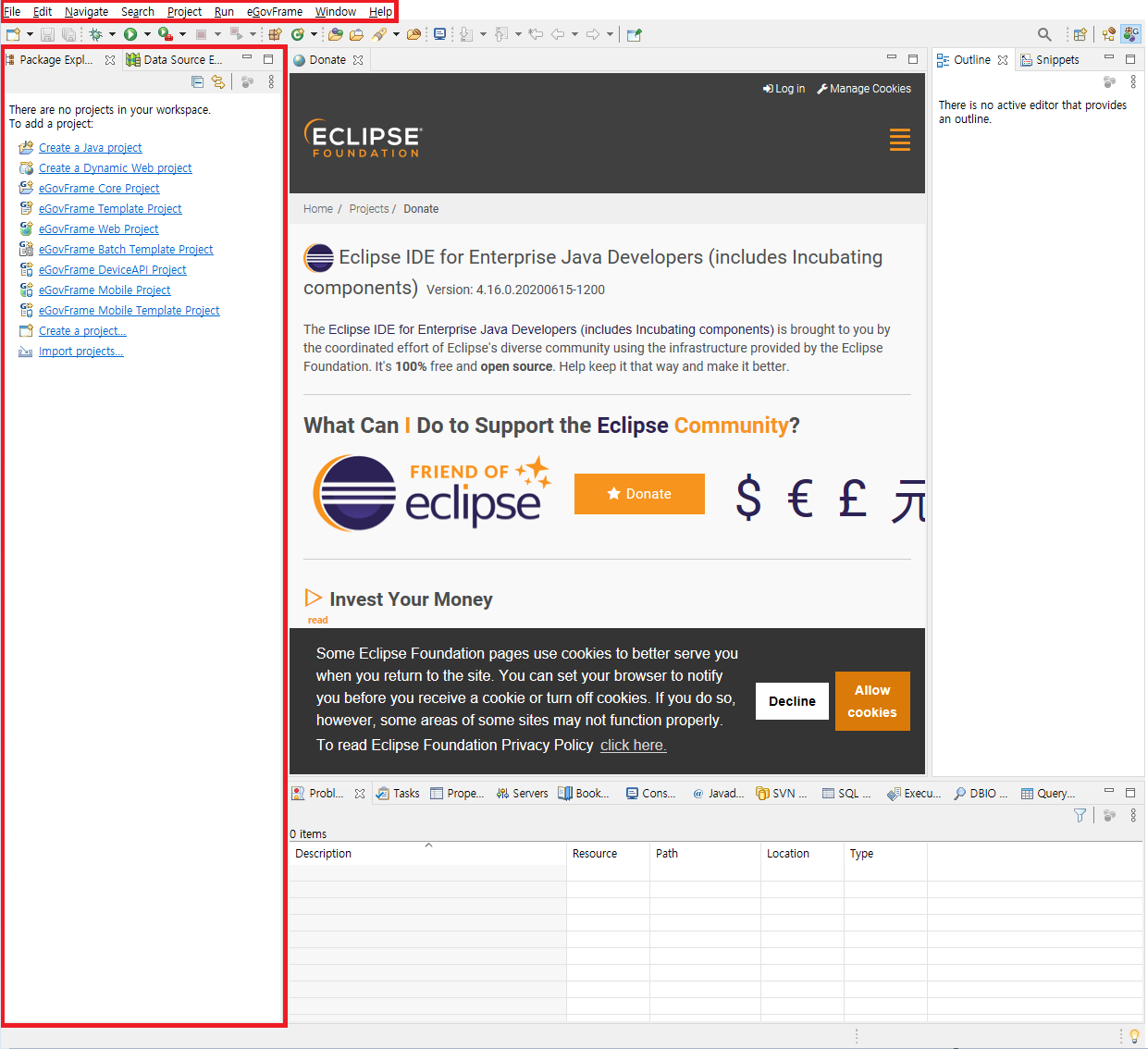This screenshot has height=1049, width=1148.
Task: Click the Run External Tools icon
Action: (x=165, y=34)
